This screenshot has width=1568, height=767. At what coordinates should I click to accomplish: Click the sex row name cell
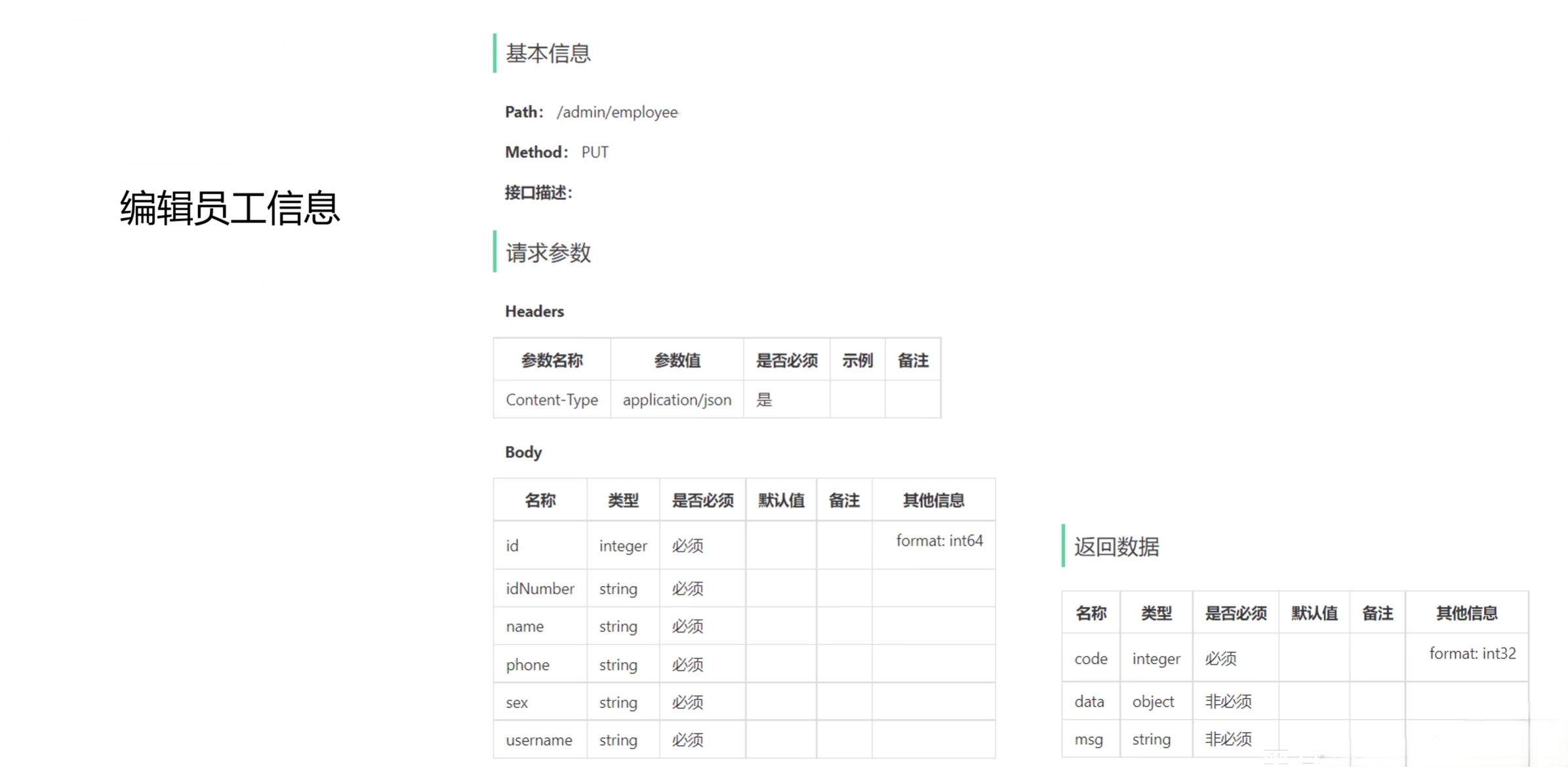tap(517, 703)
